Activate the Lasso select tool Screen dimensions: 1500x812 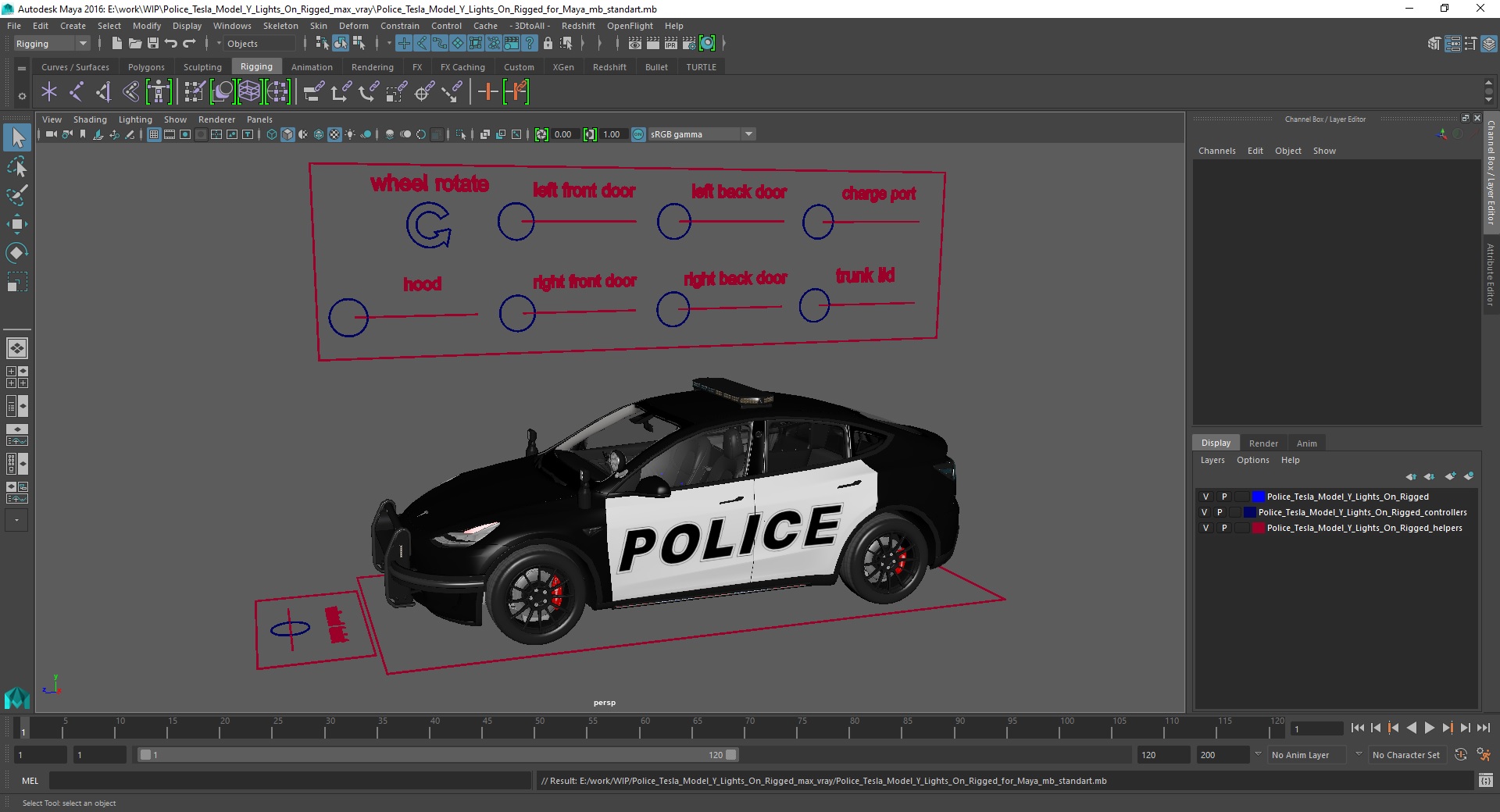(17, 167)
